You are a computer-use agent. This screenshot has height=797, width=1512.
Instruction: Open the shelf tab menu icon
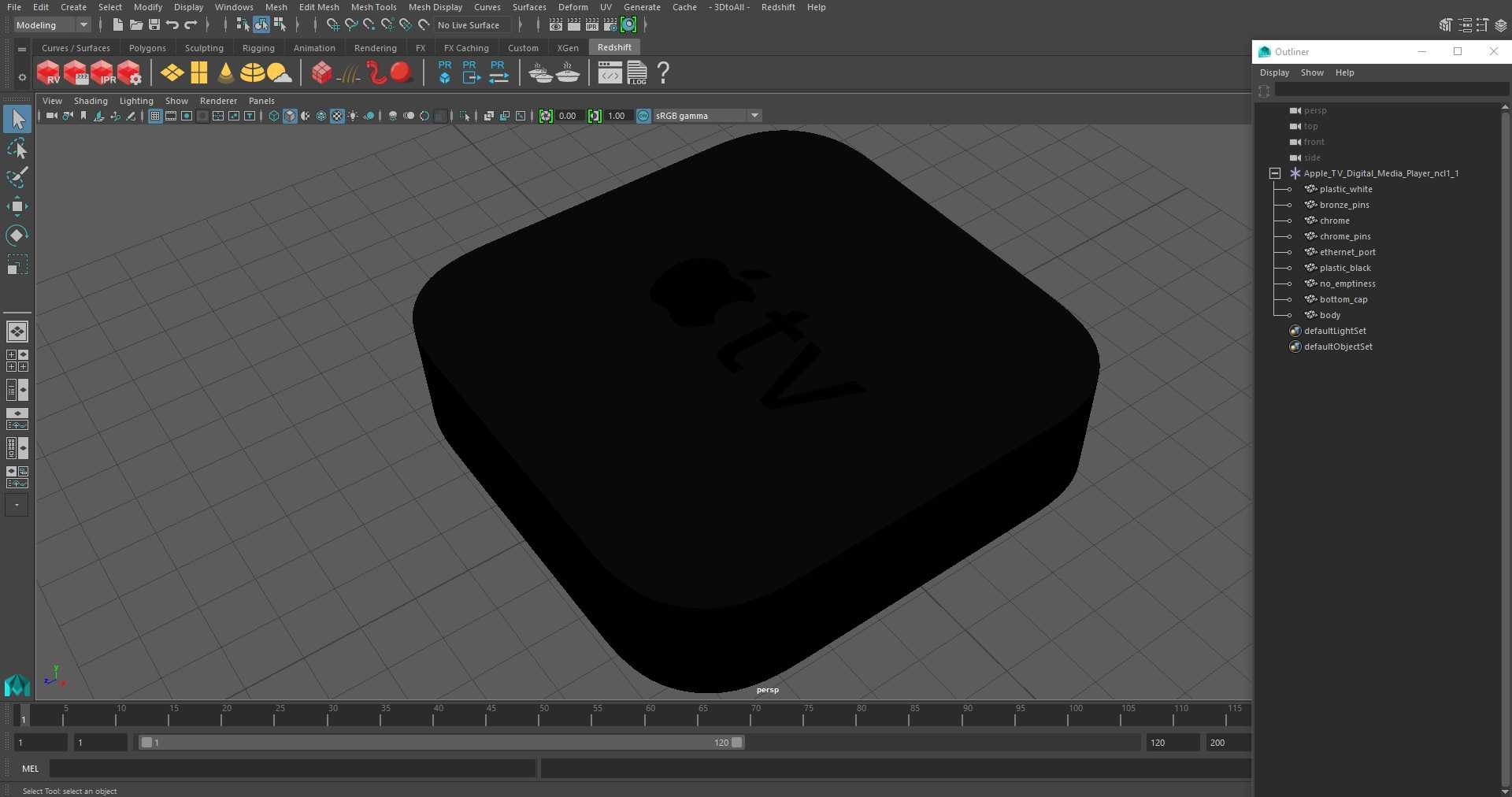pos(22,49)
